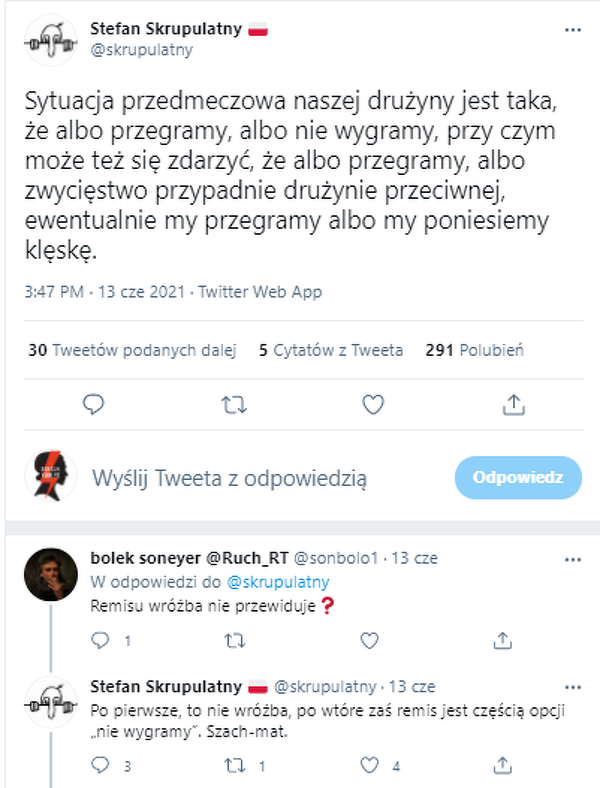View the 30 Tweetów podanych dalej list
The image size is (600, 788).
click(x=131, y=350)
